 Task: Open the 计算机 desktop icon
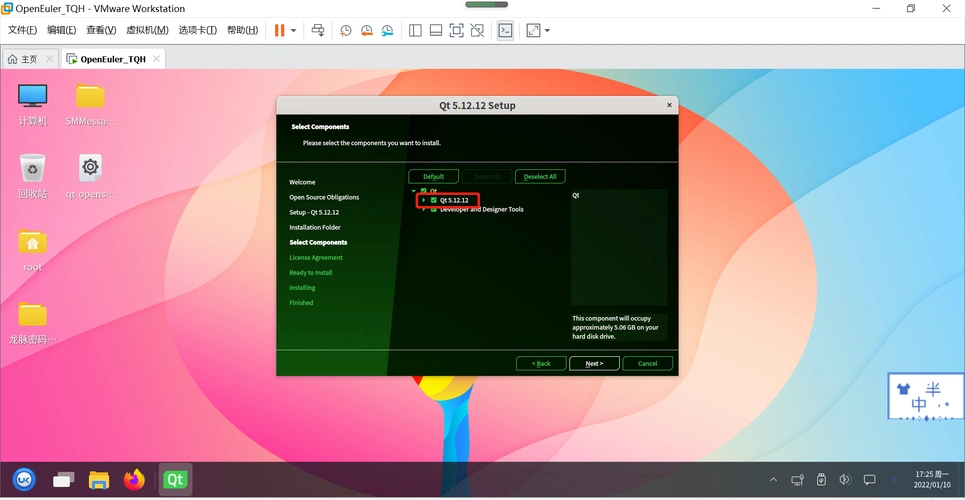click(33, 105)
